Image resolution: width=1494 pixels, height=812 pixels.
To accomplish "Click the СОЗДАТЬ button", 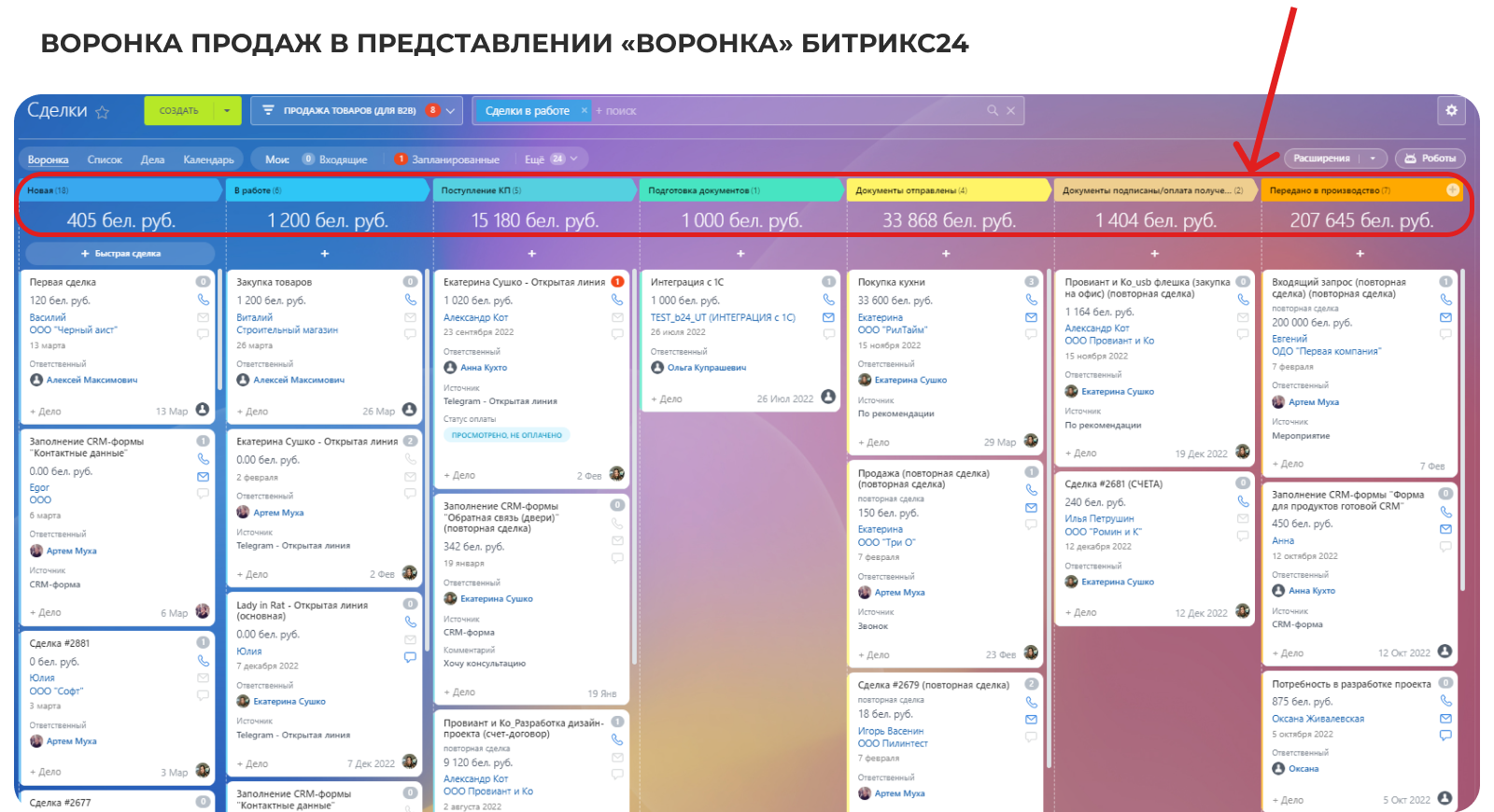I will point(179,110).
